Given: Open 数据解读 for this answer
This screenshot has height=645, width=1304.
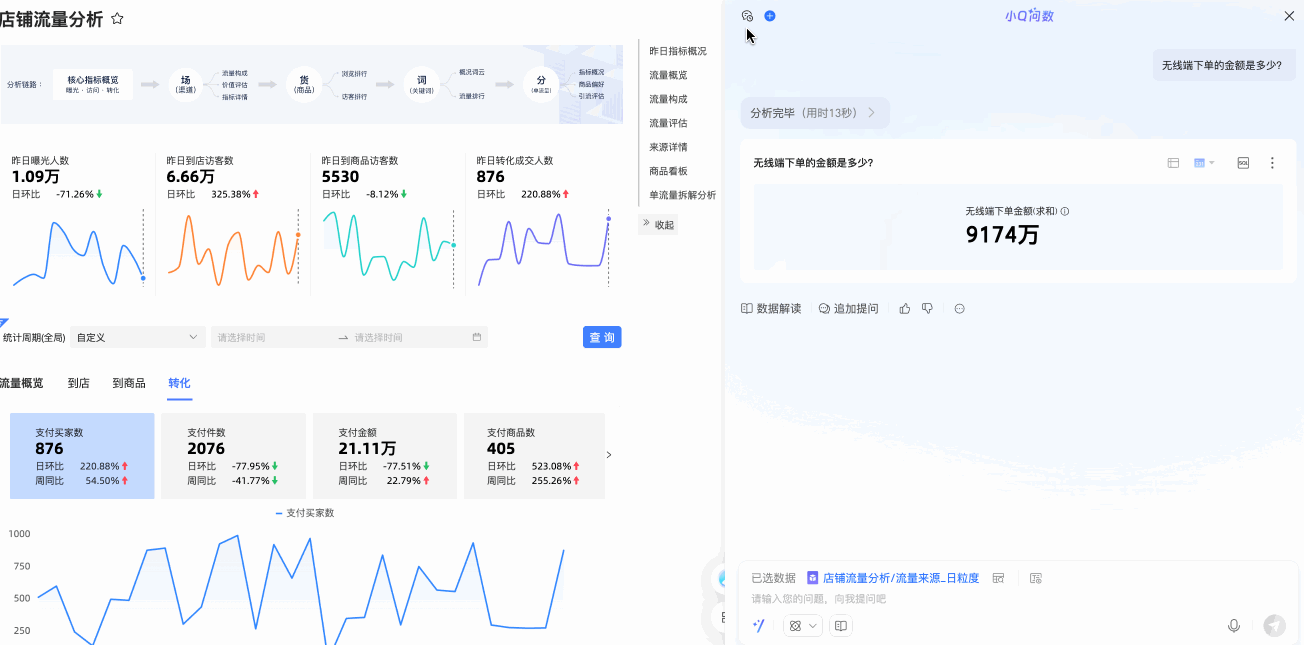Looking at the screenshot, I should point(771,309).
